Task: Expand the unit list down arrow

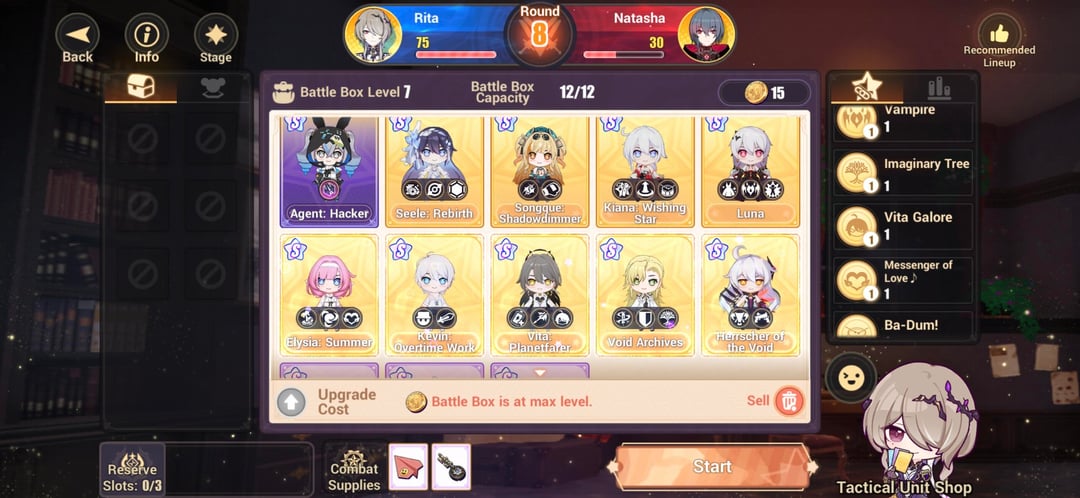Action: pos(540,373)
